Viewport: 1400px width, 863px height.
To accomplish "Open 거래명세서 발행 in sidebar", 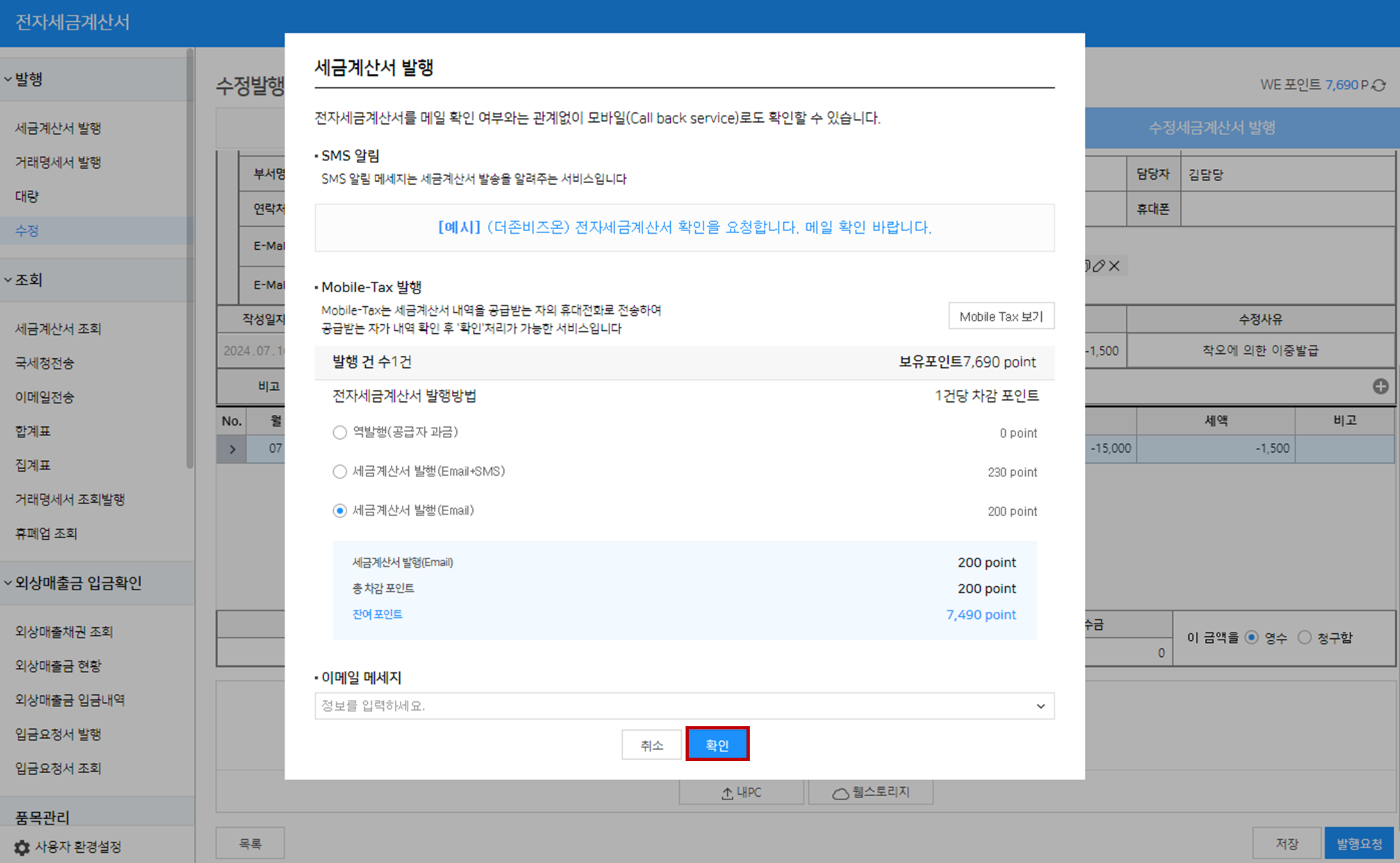I will point(58,162).
